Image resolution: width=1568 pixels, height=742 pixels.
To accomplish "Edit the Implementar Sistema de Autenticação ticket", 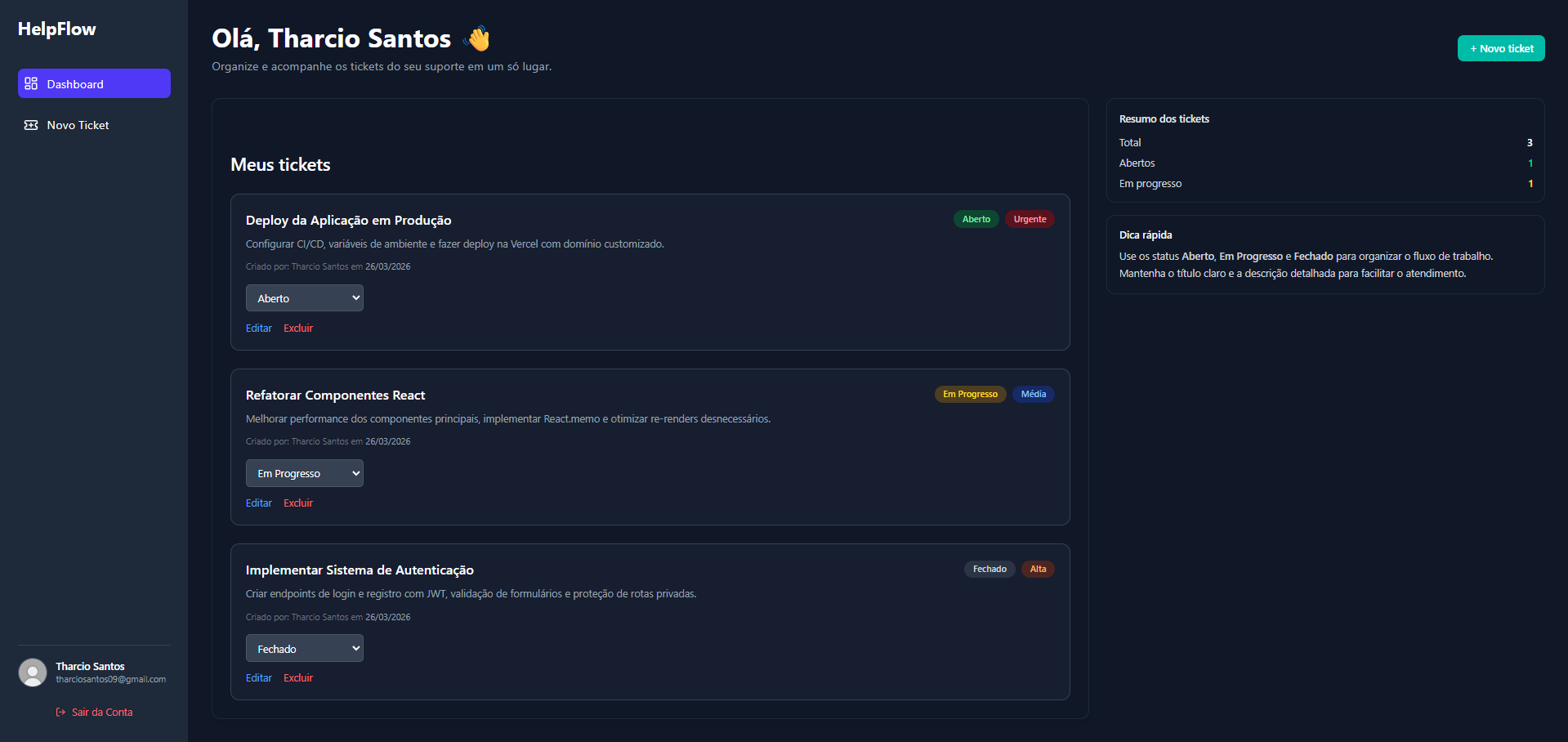I will (259, 677).
